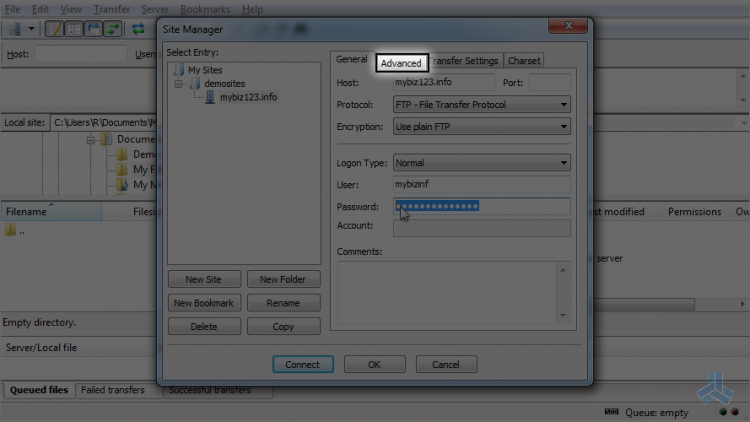Click the Copy button
Screen dimensions: 750x422
coord(283,326)
